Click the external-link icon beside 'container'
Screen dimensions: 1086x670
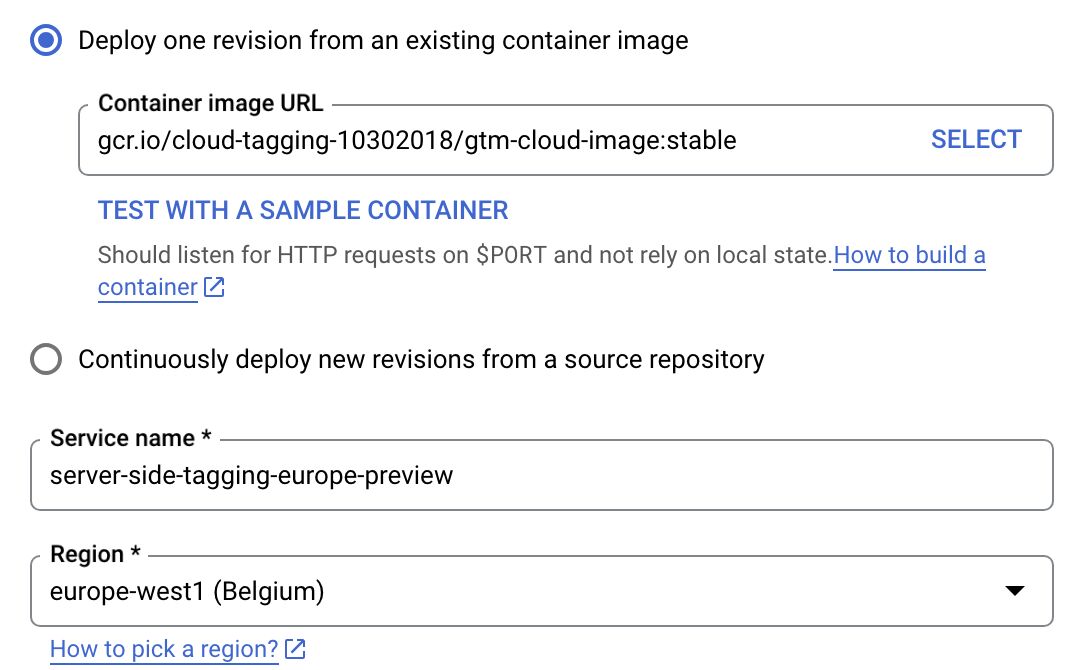coord(214,287)
